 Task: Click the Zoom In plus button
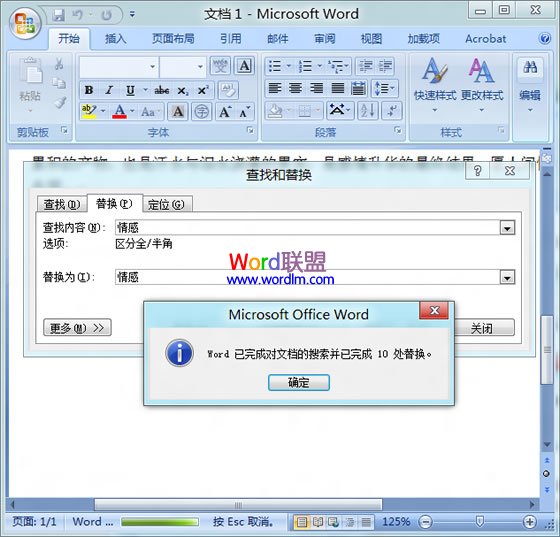pos(529,522)
